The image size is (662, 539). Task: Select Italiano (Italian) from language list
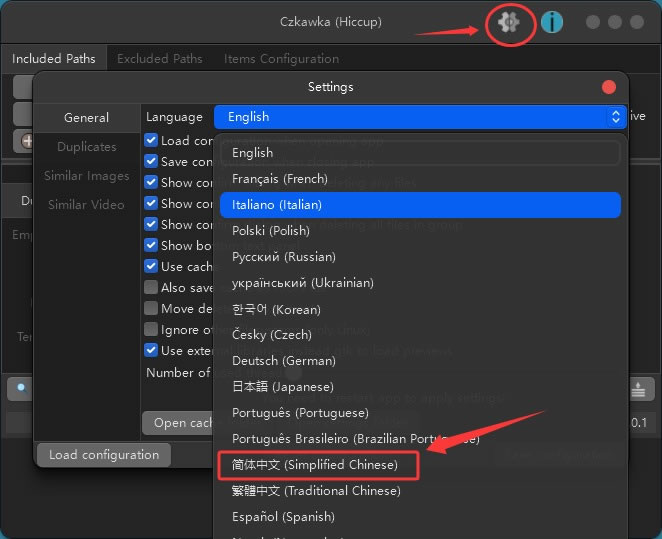[x=277, y=205]
